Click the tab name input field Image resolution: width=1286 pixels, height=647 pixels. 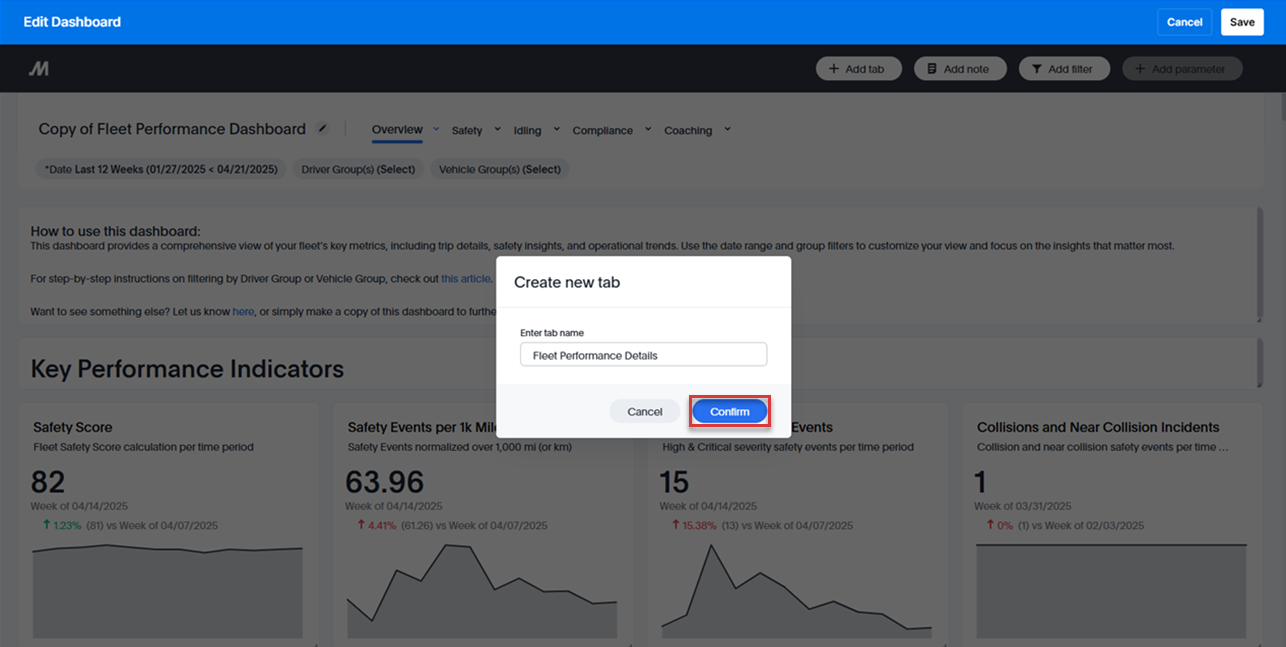(x=643, y=355)
